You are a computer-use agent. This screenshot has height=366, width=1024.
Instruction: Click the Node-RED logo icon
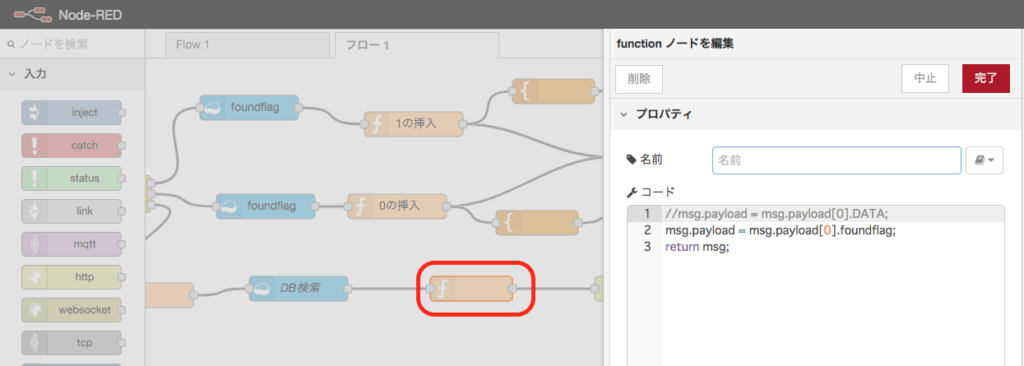(x=33, y=14)
